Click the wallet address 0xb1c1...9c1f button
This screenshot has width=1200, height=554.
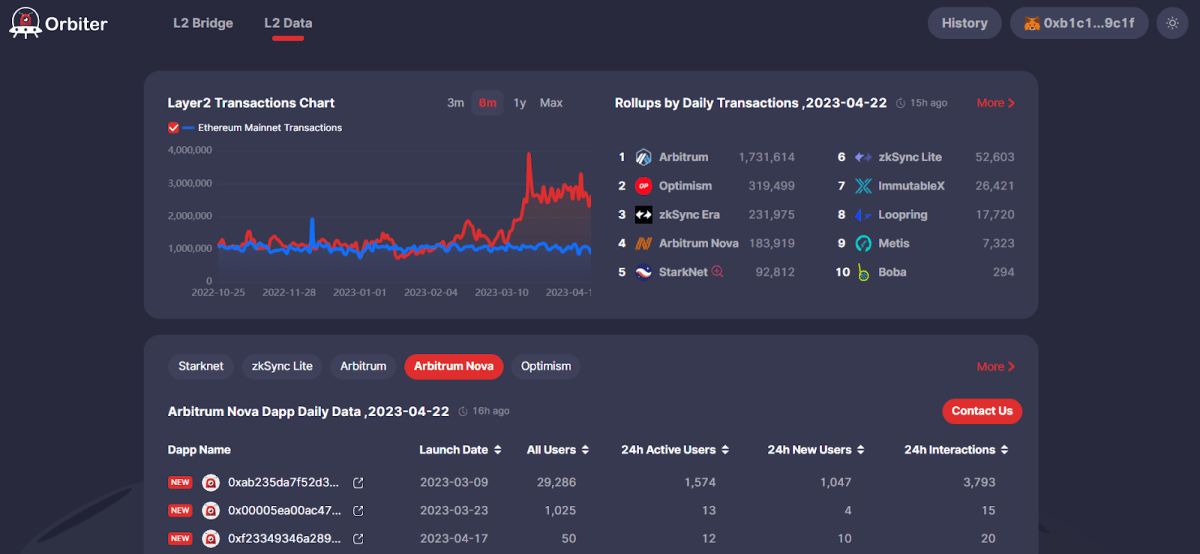pos(1079,23)
